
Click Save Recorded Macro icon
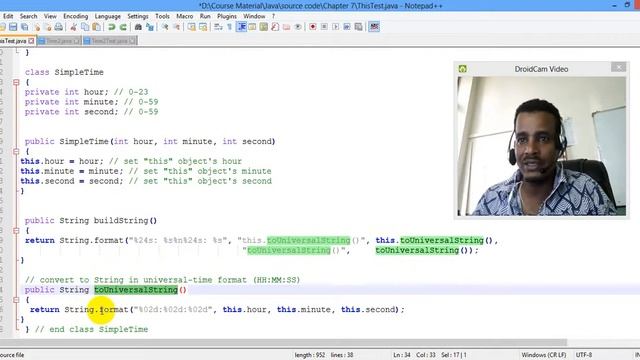[x=358, y=27]
